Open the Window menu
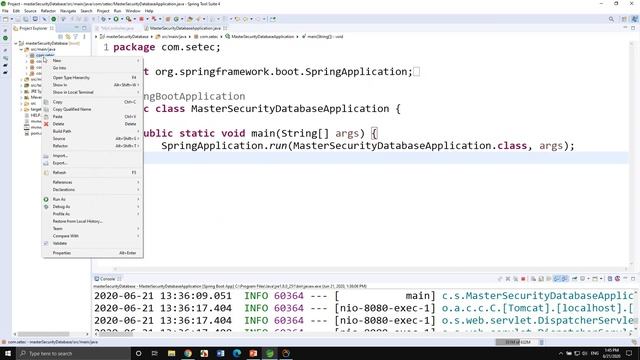 [133, 11]
